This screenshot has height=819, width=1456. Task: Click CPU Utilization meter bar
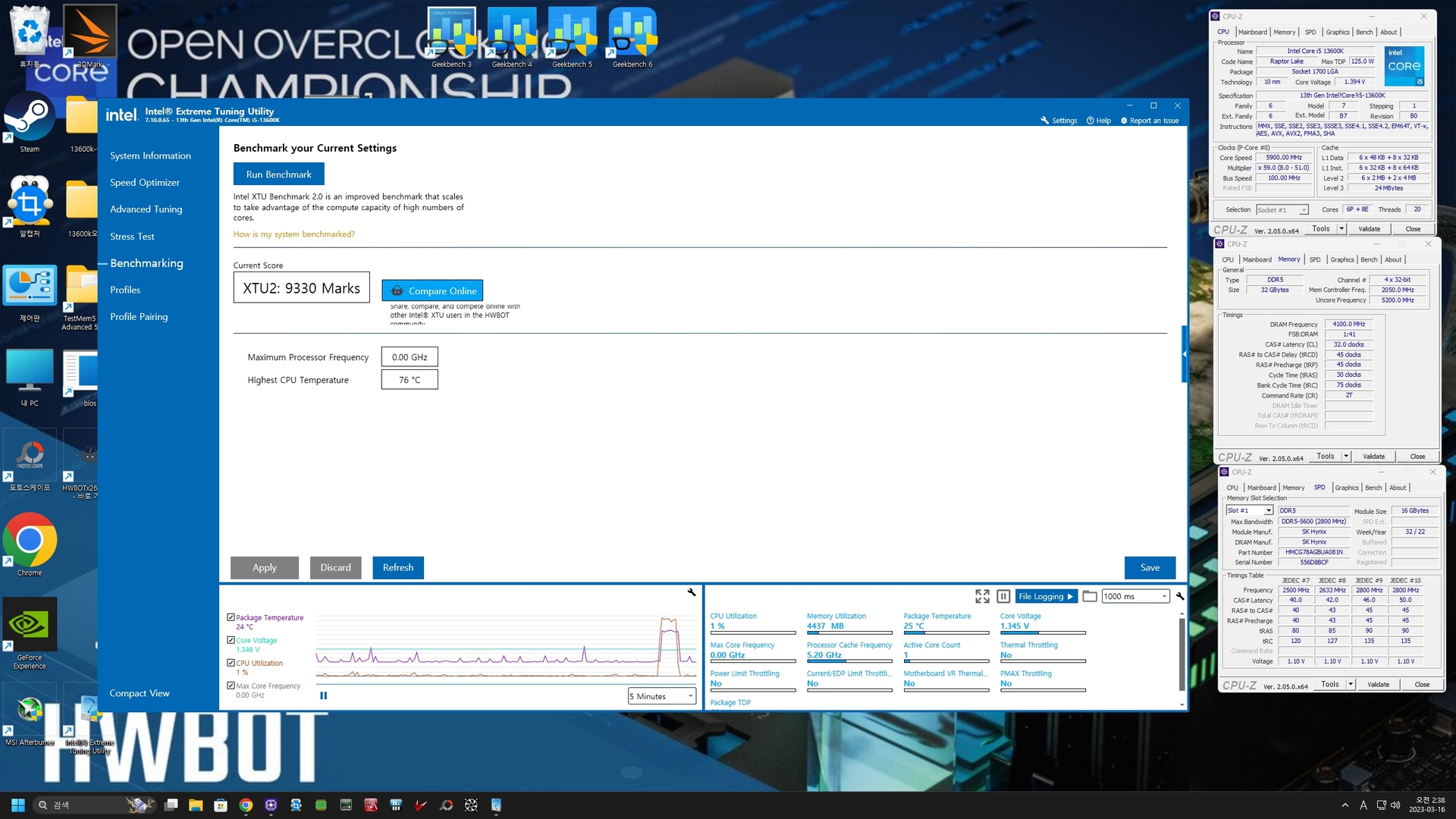tap(752, 632)
